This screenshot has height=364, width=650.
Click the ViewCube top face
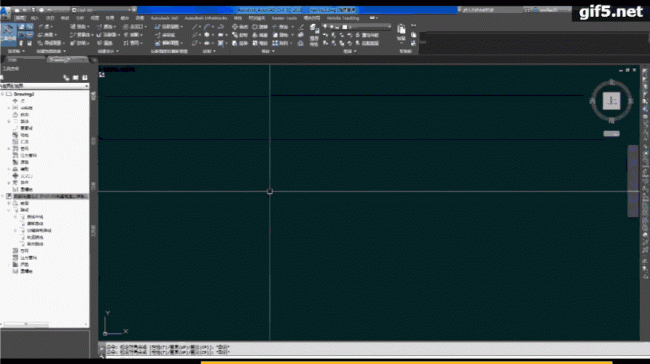click(x=611, y=101)
